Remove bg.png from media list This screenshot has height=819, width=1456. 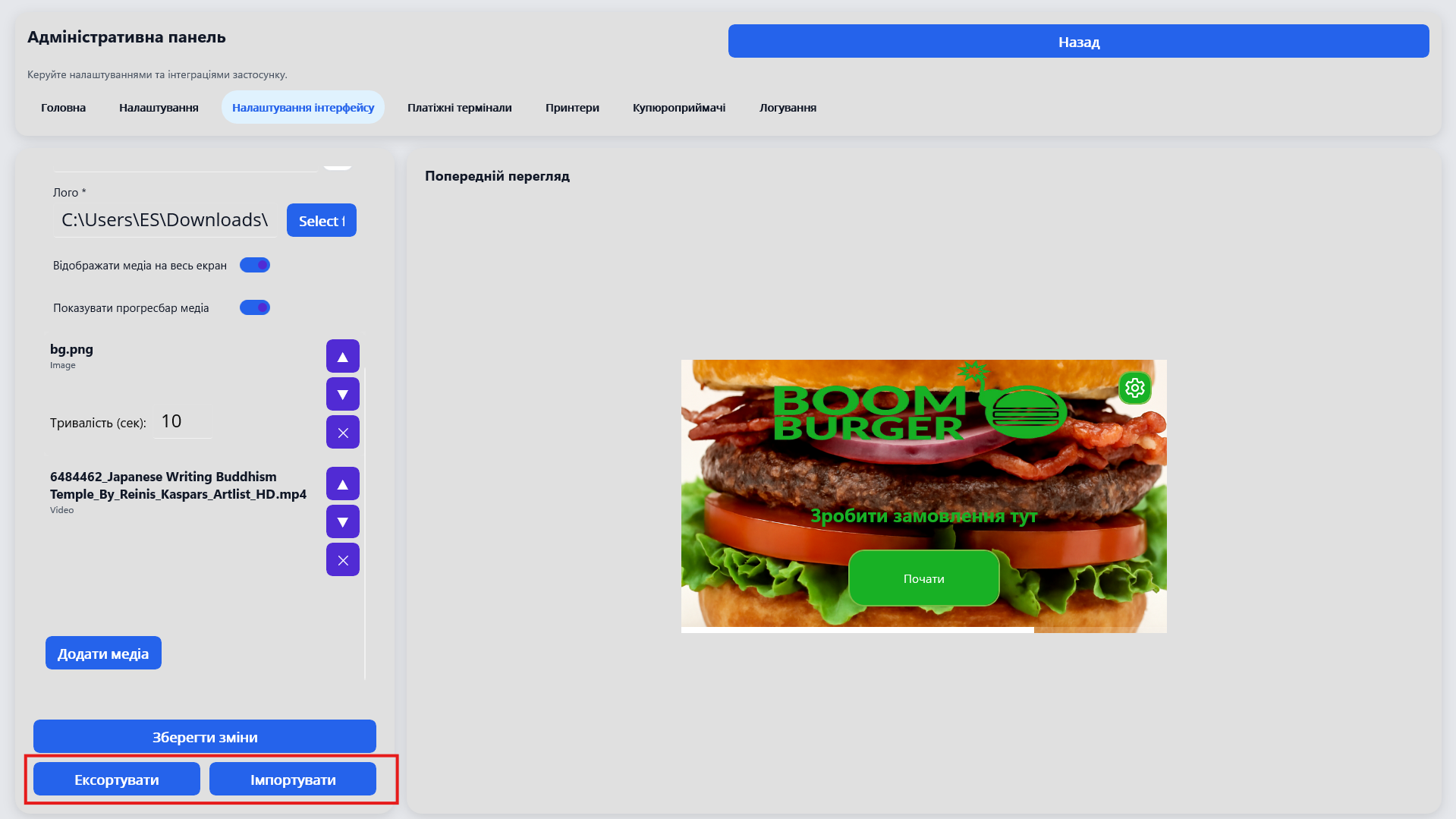342,432
